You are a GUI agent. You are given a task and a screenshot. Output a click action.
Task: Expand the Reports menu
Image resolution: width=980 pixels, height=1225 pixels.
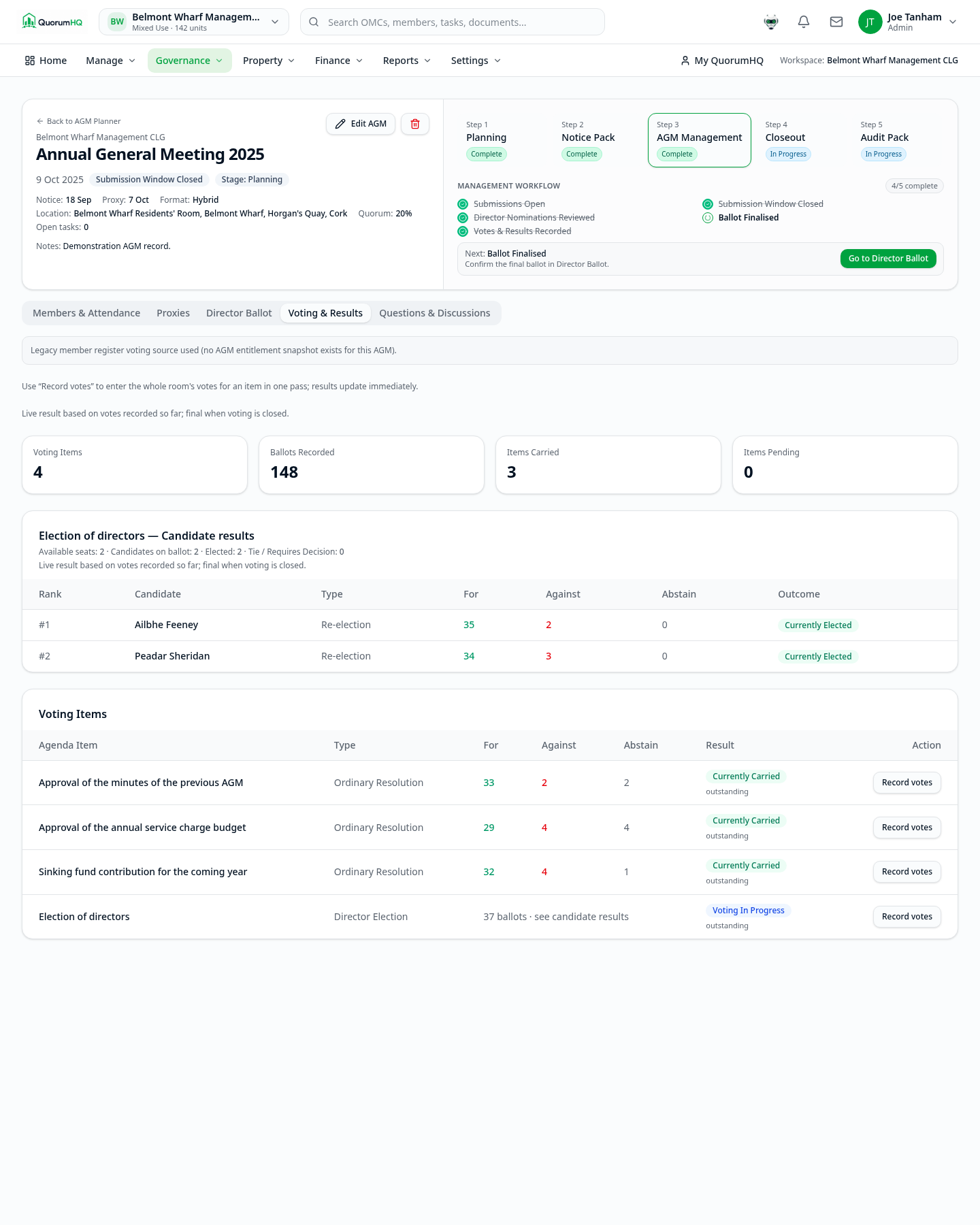407,61
